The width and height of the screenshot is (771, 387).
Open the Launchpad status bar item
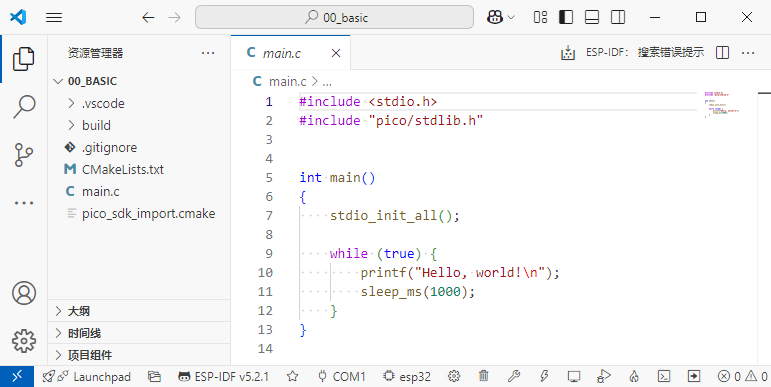point(87,377)
